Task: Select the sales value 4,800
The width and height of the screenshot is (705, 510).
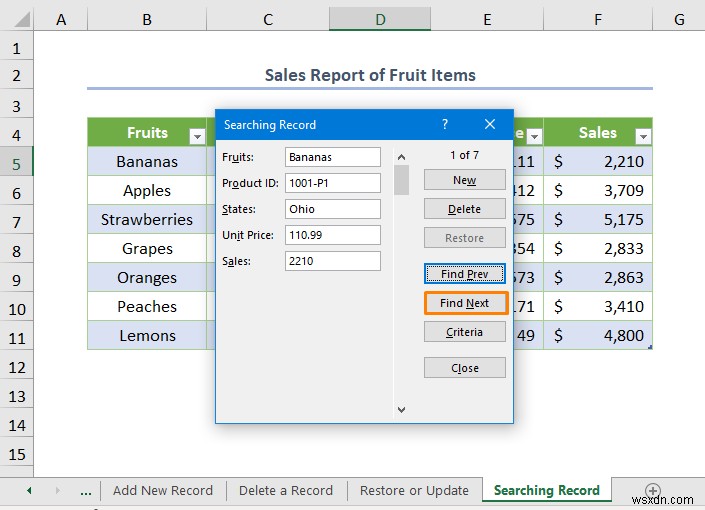Action: pos(598,336)
